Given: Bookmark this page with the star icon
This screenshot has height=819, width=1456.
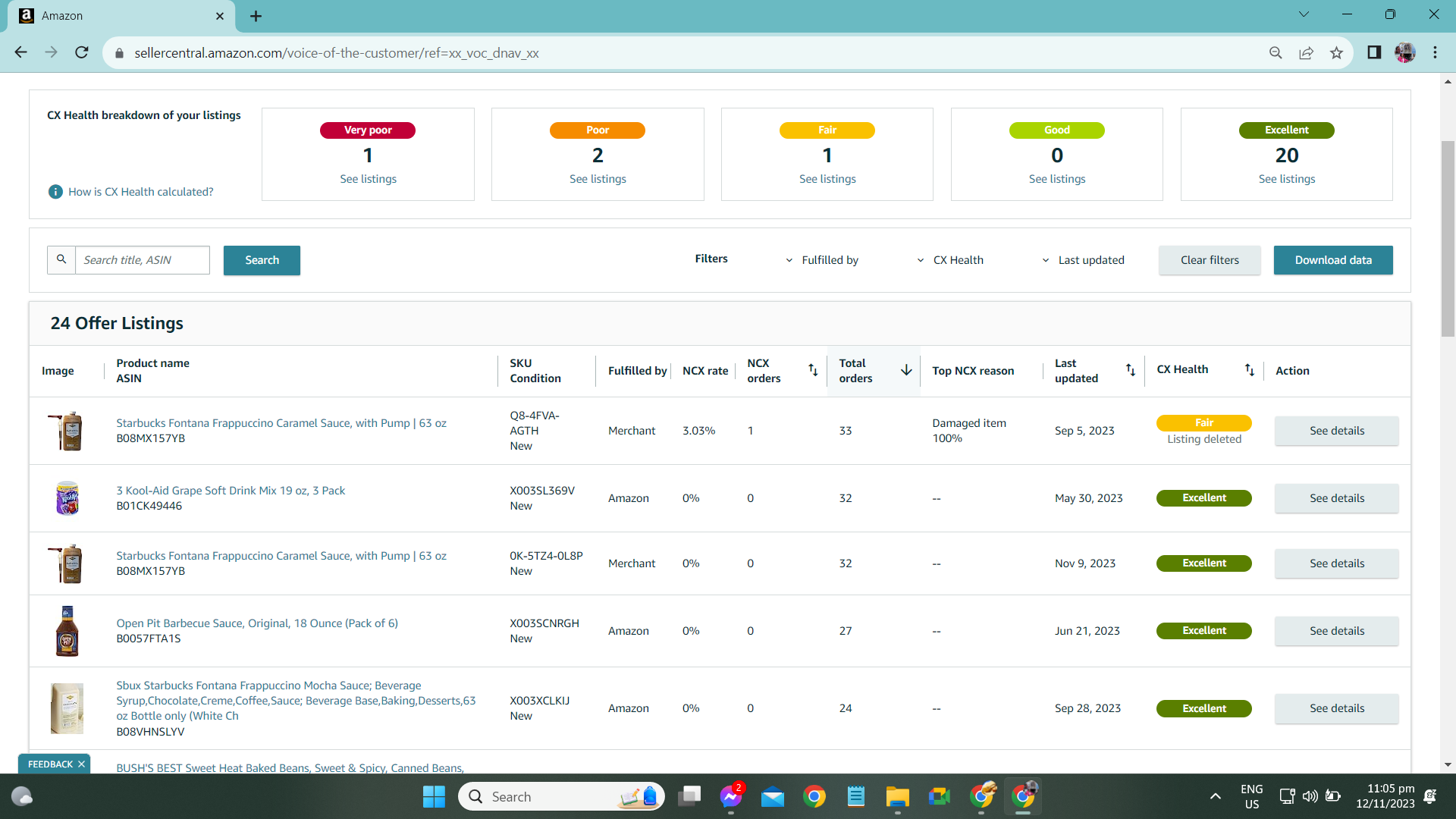Looking at the screenshot, I should (1336, 53).
